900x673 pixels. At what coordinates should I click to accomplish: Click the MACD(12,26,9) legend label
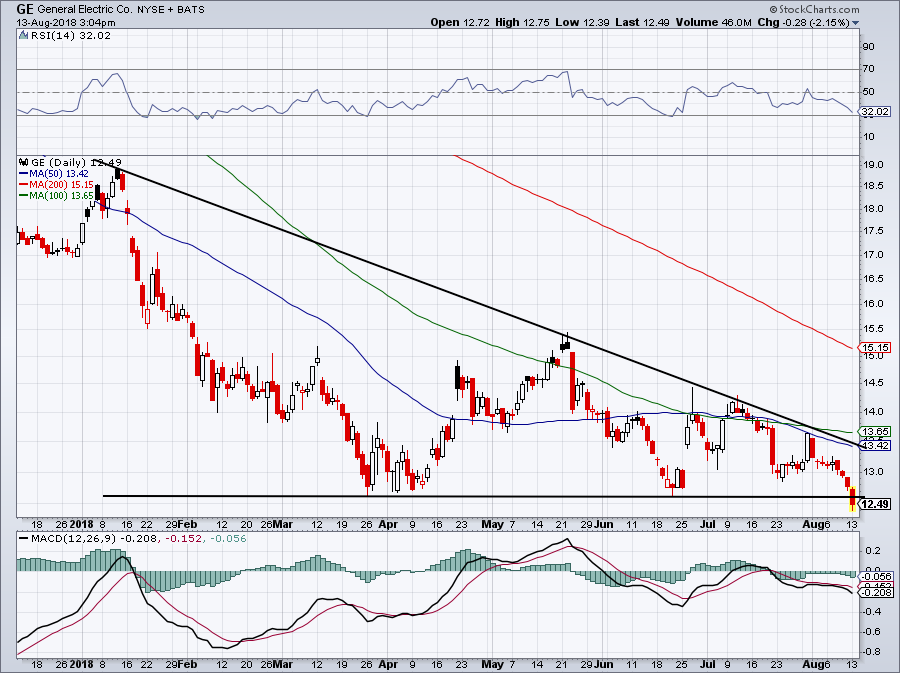pos(73,539)
